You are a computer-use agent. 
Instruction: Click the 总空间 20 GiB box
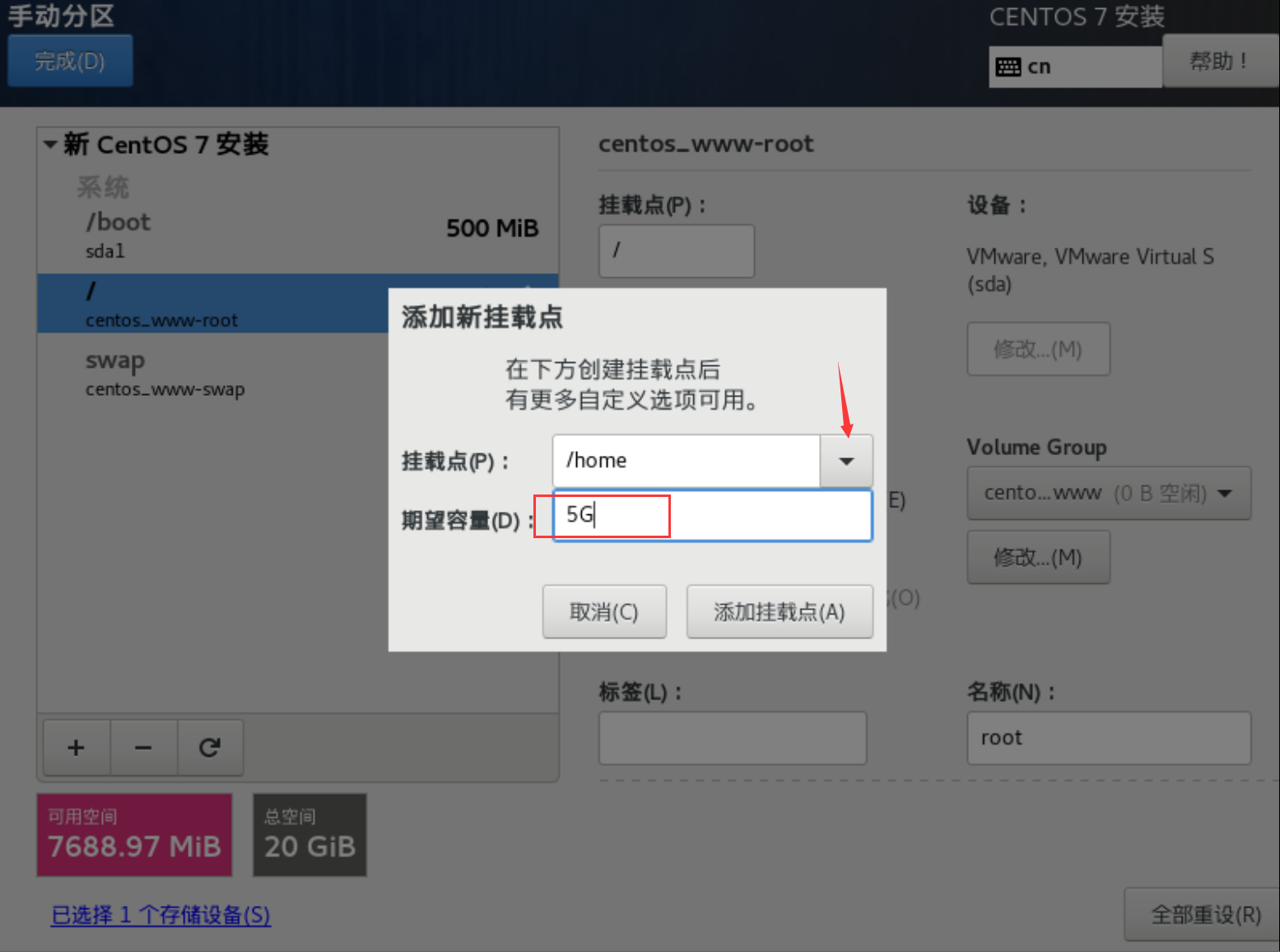click(310, 834)
